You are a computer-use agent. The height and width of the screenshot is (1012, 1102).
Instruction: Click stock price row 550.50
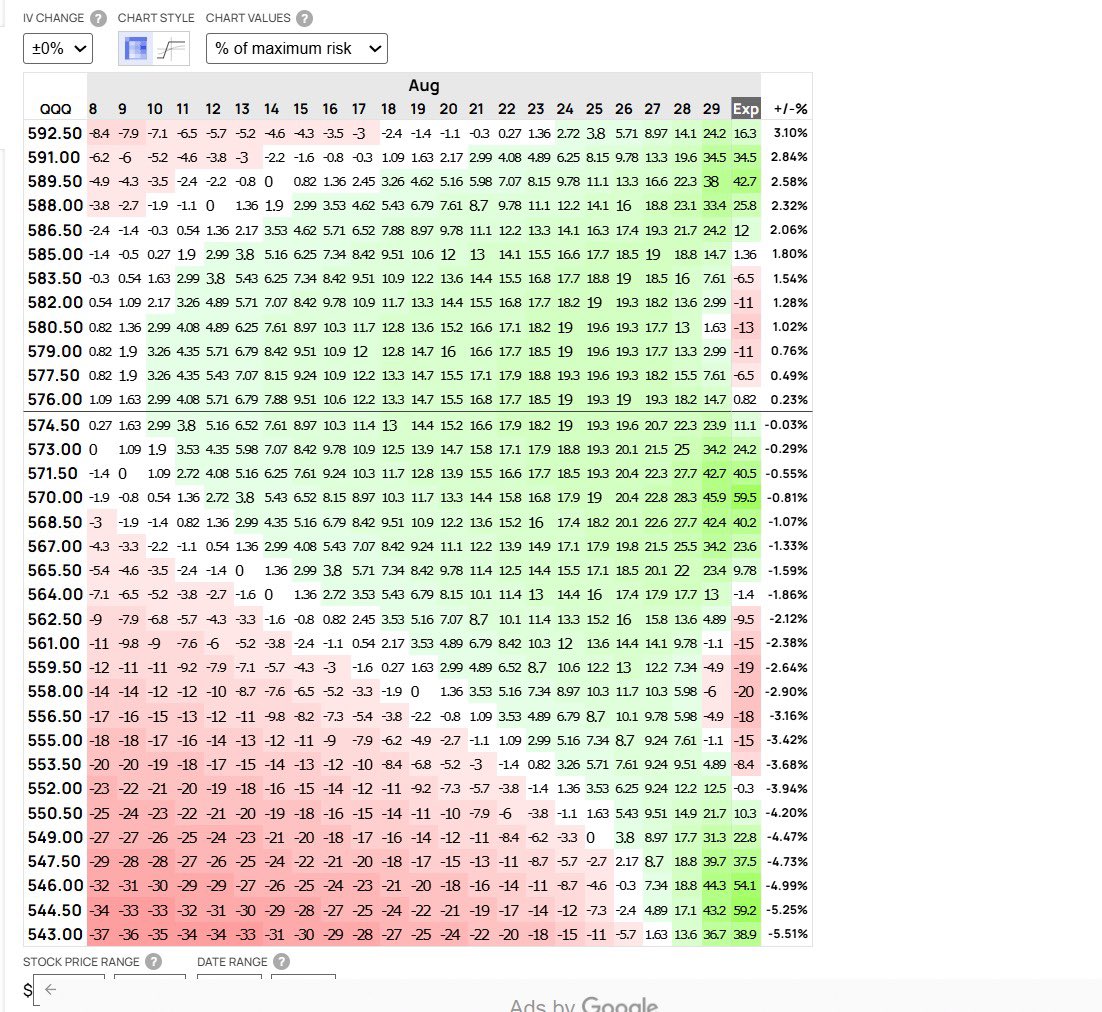click(x=56, y=813)
